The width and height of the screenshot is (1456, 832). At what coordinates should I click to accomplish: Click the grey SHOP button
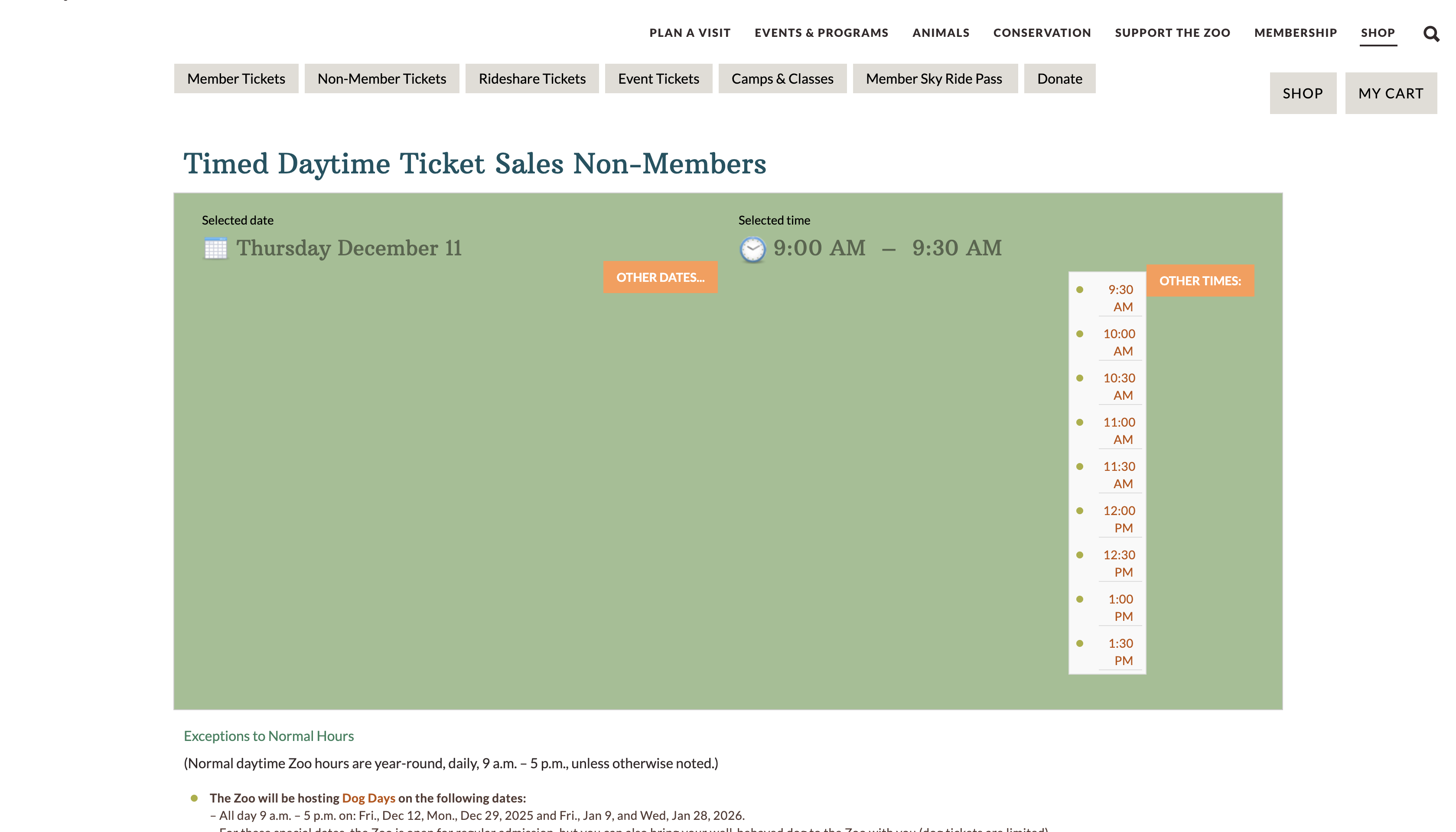pos(1303,93)
